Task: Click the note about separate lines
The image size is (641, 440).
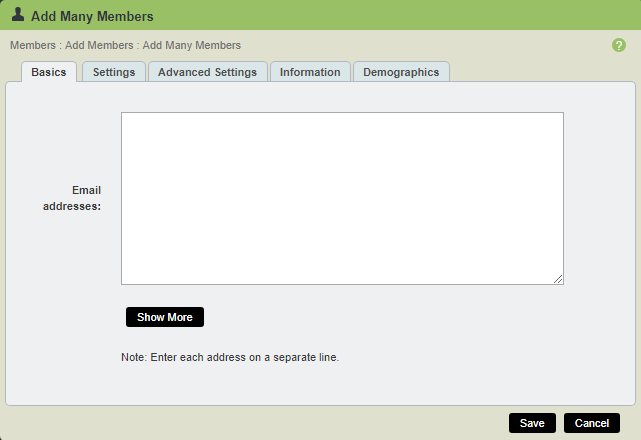Action: [x=230, y=356]
